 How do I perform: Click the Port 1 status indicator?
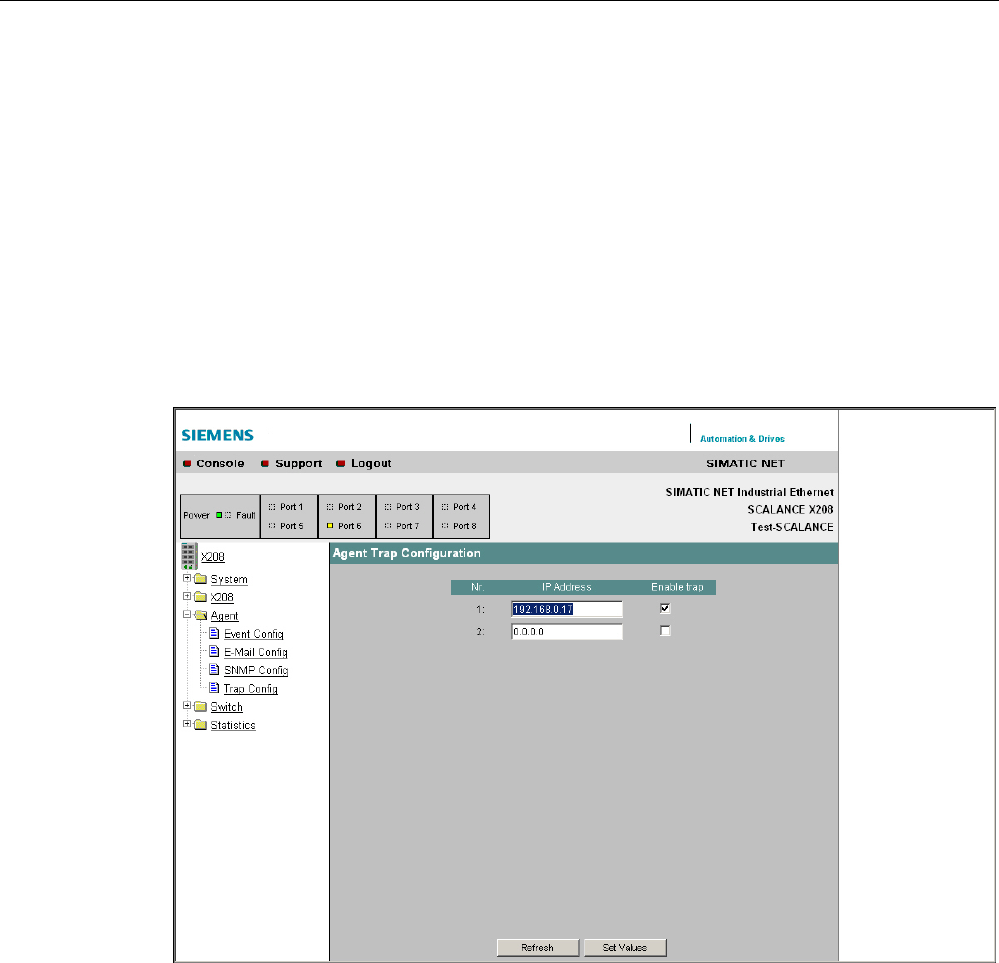click(x=272, y=507)
